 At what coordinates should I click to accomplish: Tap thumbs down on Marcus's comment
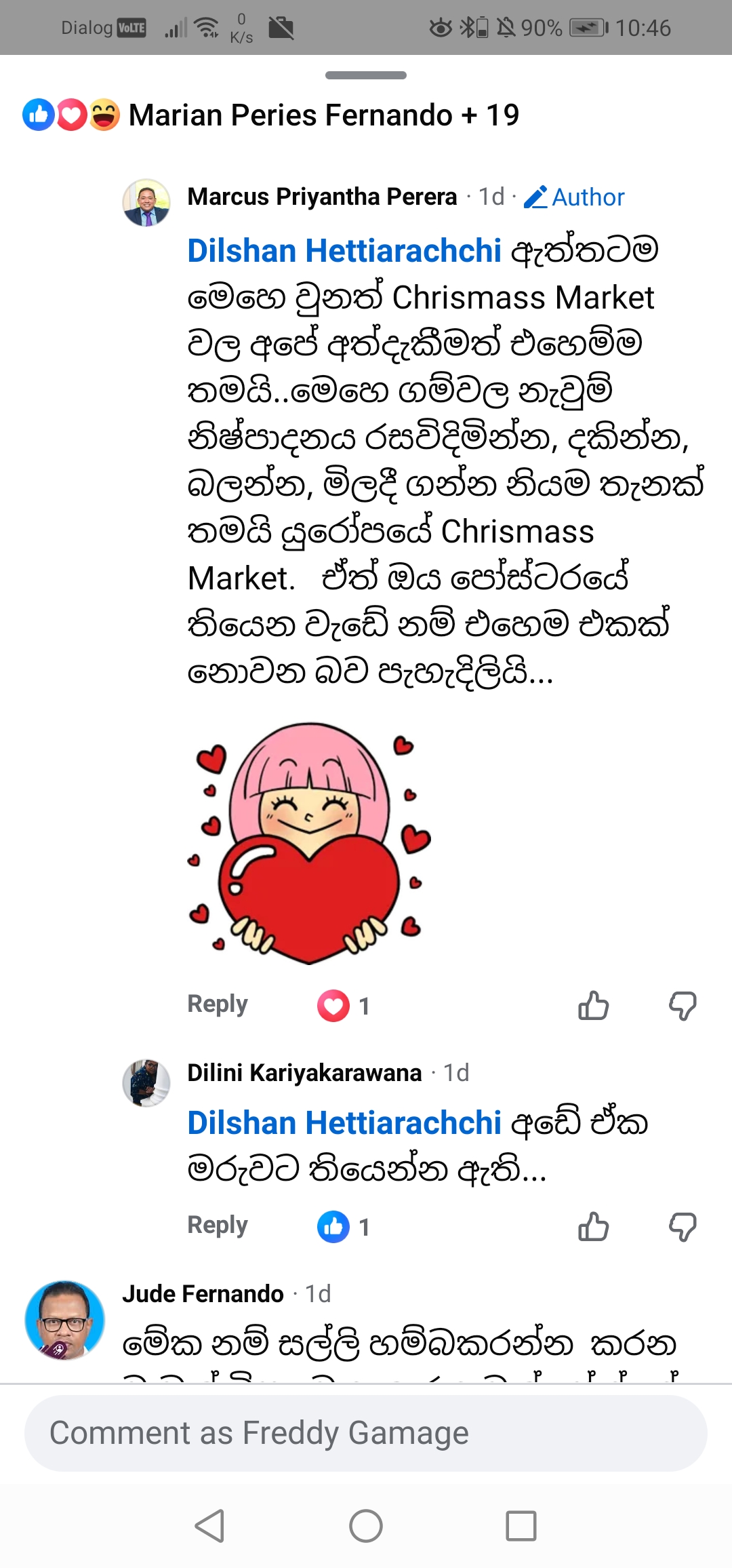click(x=683, y=1005)
